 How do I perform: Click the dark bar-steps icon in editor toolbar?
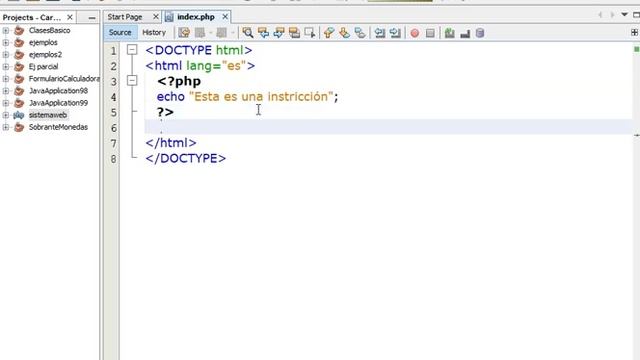tap(465, 34)
